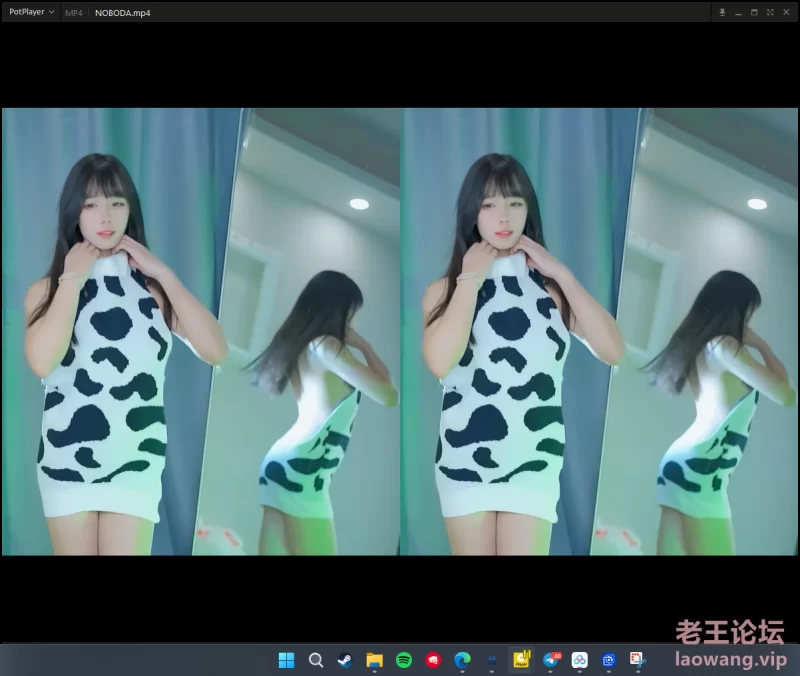The height and width of the screenshot is (676, 800).
Task: Launch Steam from the taskbar
Action: pos(345,660)
